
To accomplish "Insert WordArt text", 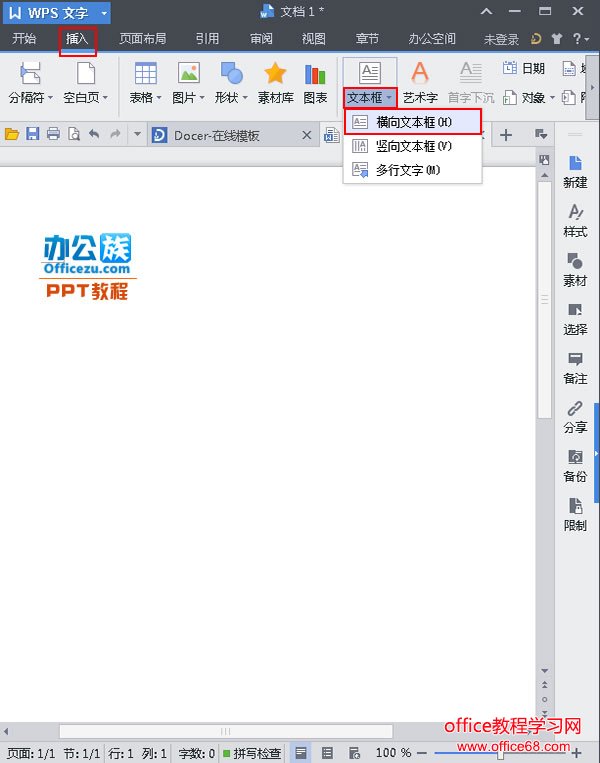I will click(x=420, y=83).
